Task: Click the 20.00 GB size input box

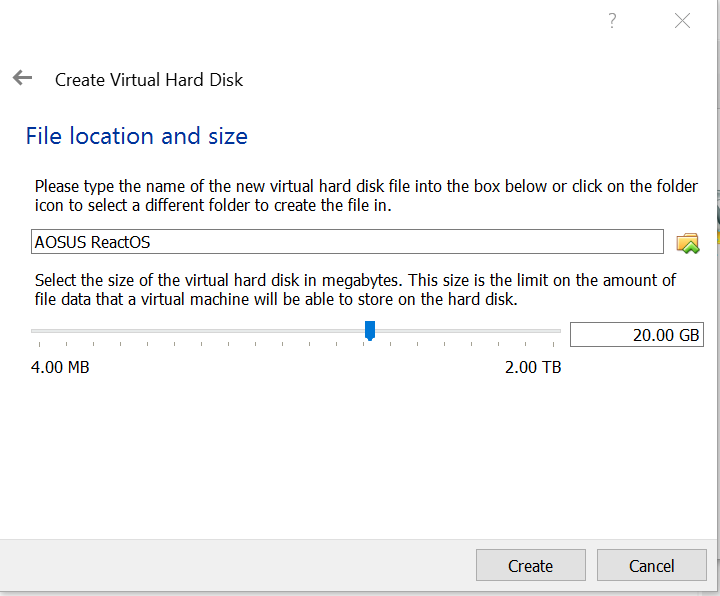Action: point(636,334)
